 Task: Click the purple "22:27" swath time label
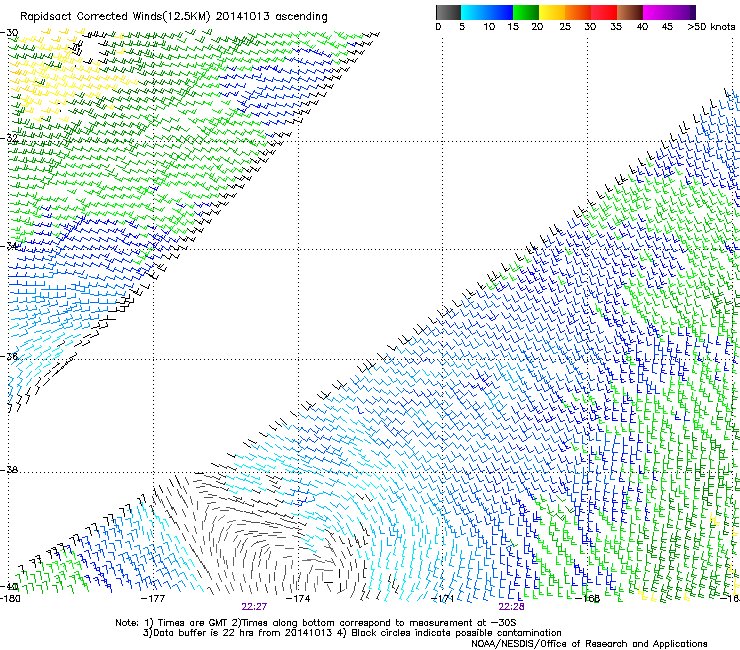[x=254, y=607]
